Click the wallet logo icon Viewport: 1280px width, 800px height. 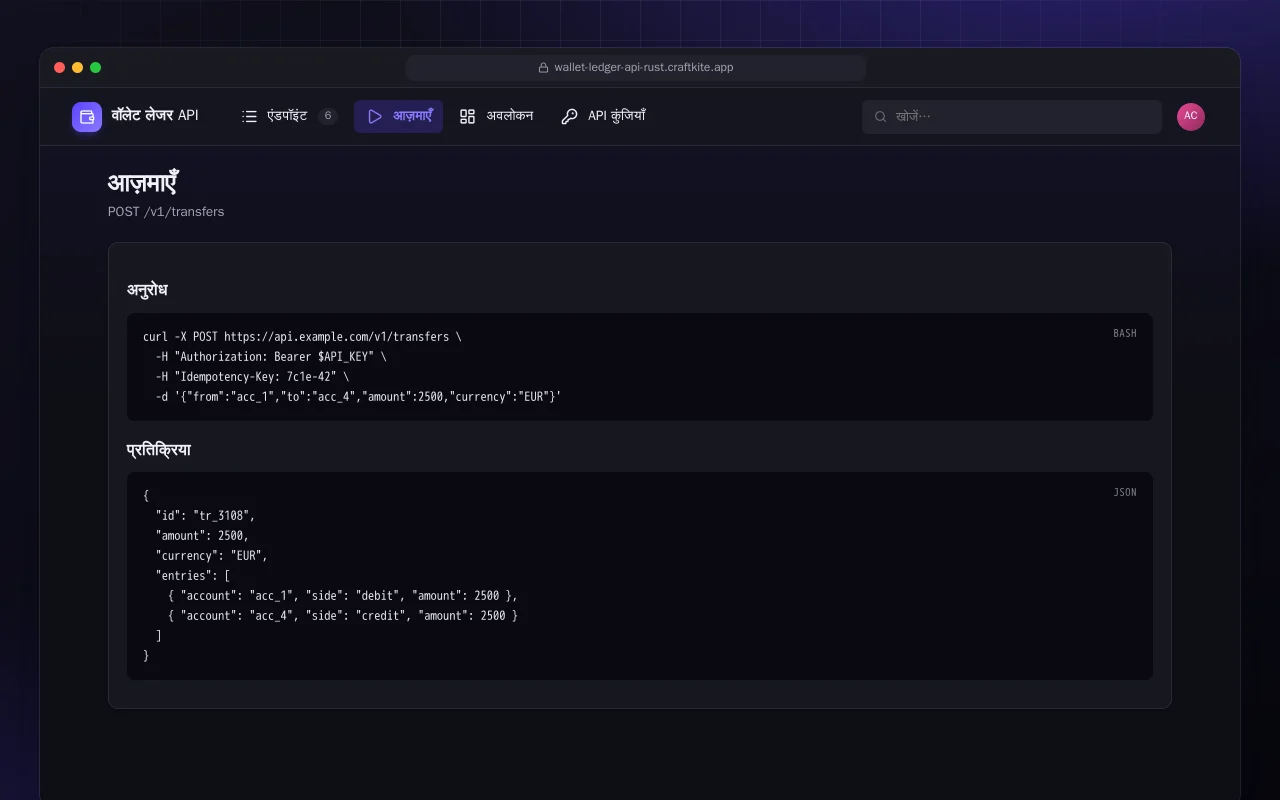[x=87, y=117]
